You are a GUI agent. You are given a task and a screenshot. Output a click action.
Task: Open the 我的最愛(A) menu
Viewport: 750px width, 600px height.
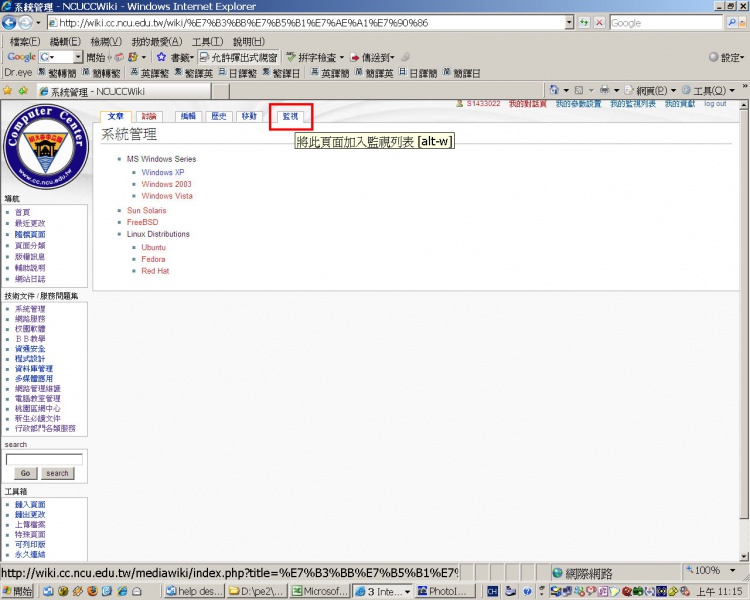pos(156,41)
